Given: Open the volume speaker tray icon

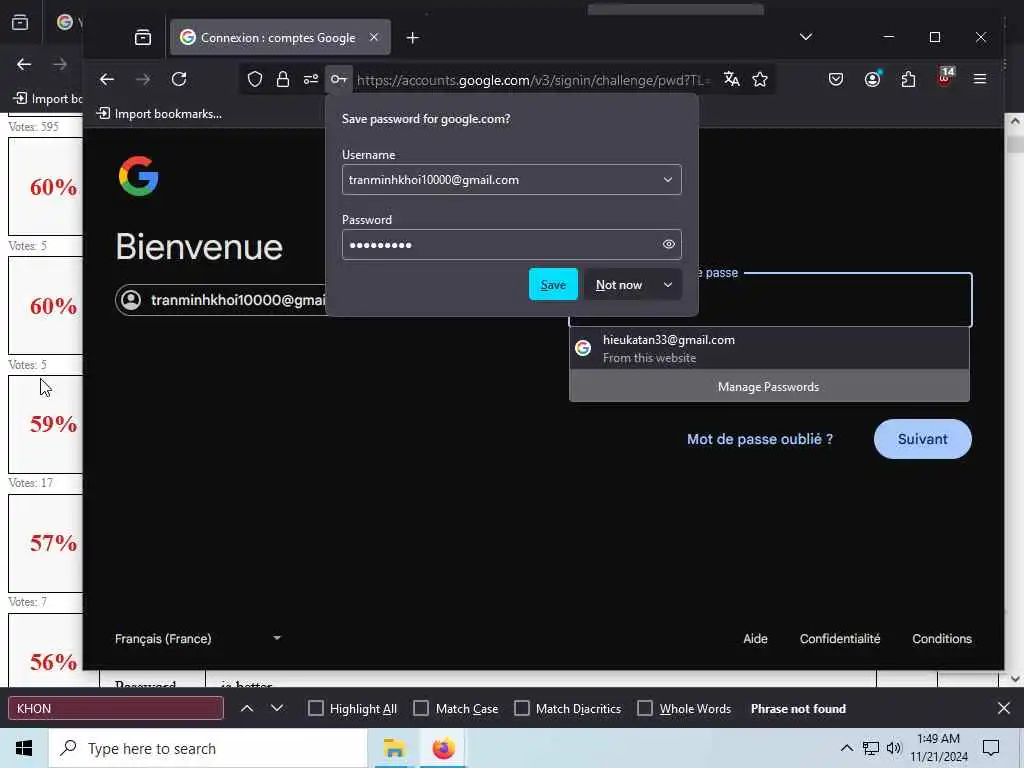Looking at the screenshot, I should point(894,748).
